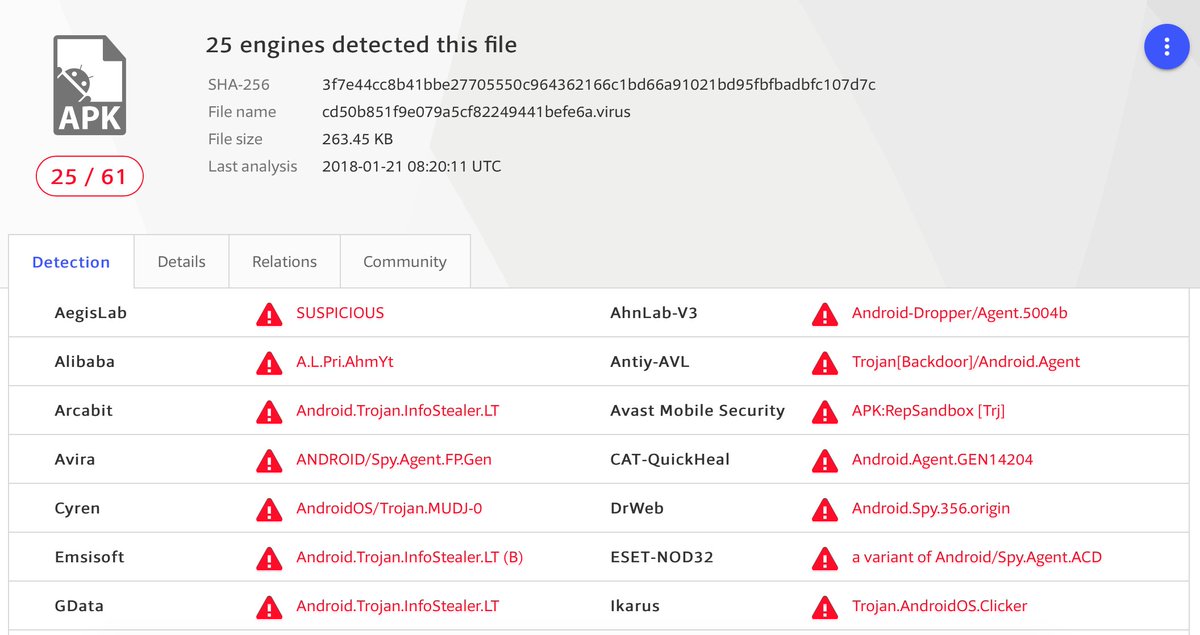Click the Android.Agent.GEN14204 result

coord(942,460)
